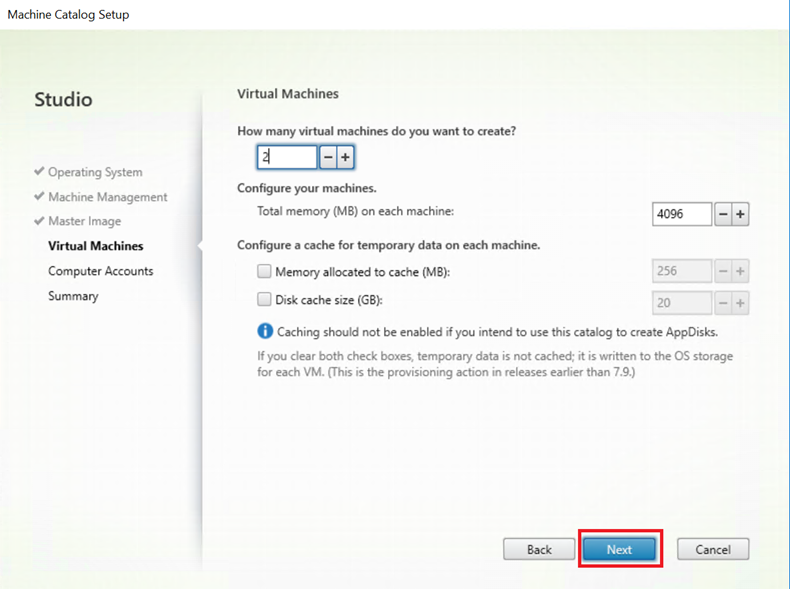790x589 pixels.
Task: Click the checkmark beside Machine Management
Action: [x=39, y=196]
